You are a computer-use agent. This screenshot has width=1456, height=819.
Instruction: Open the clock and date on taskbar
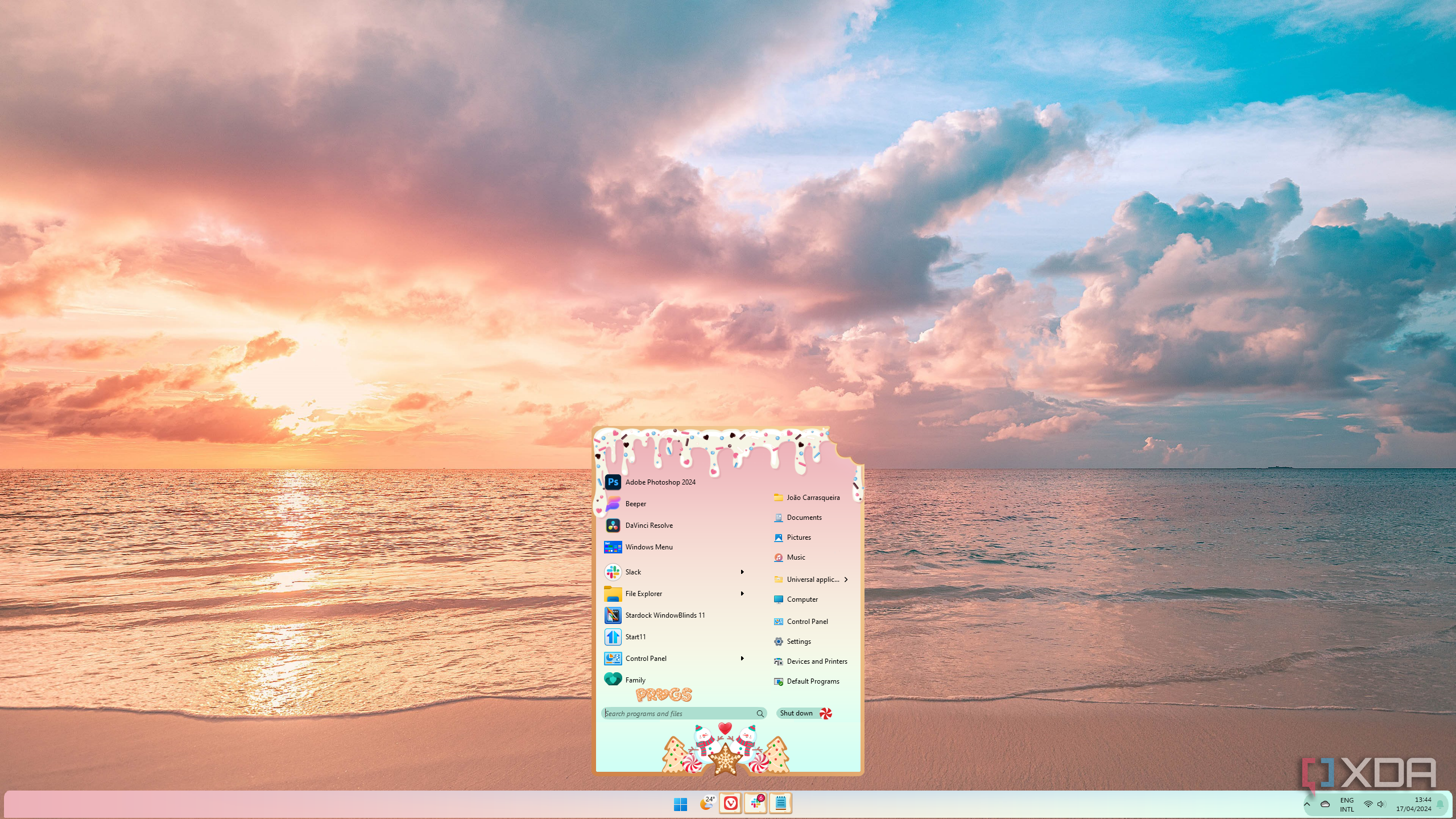point(1414,804)
